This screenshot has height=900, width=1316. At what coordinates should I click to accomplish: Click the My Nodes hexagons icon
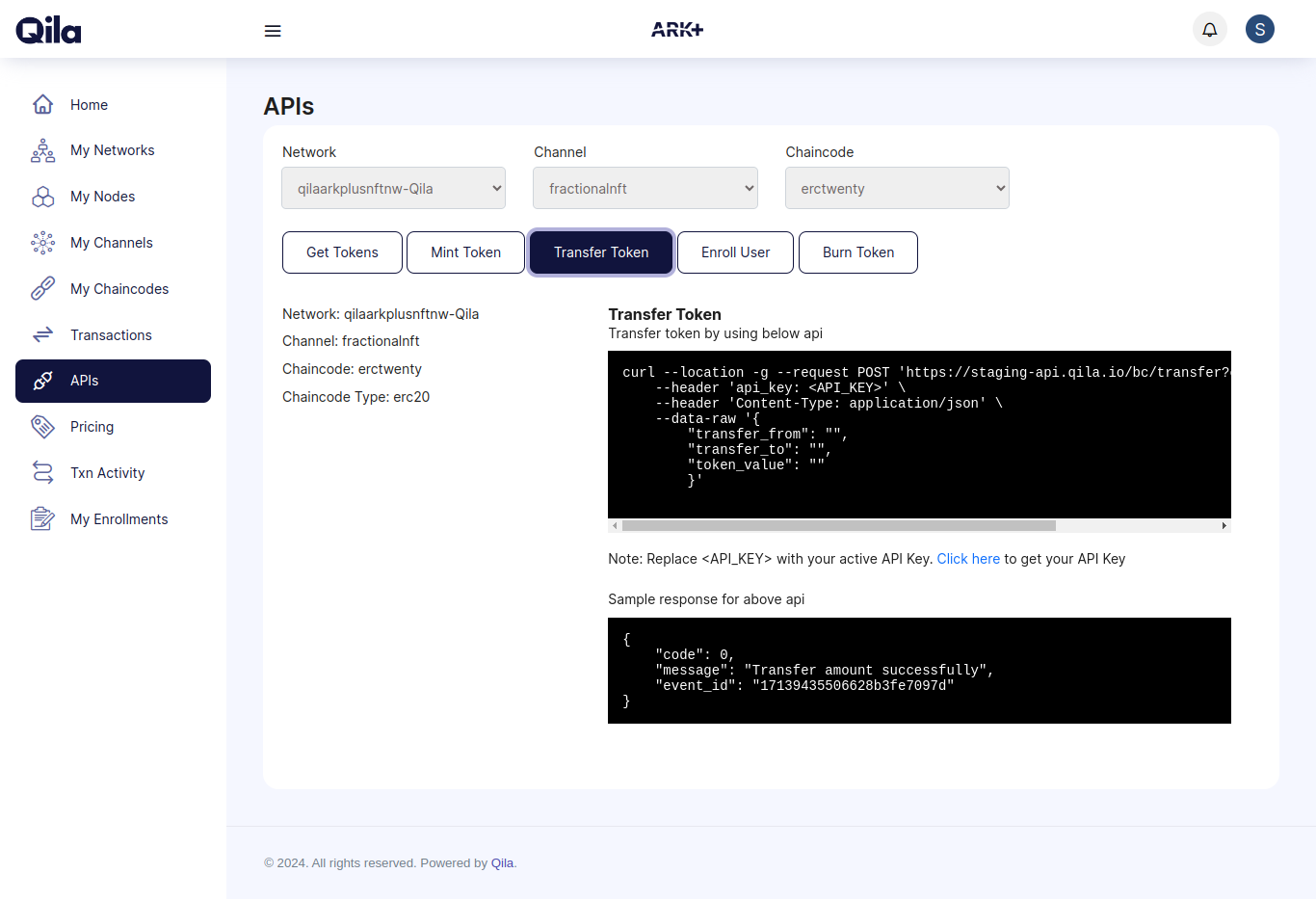pyautogui.click(x=42, y=197)
